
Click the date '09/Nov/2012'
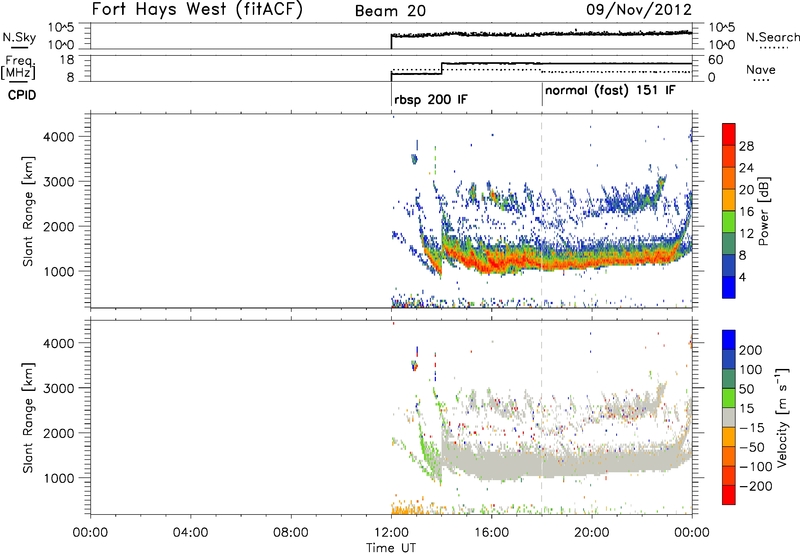(639, 10)
